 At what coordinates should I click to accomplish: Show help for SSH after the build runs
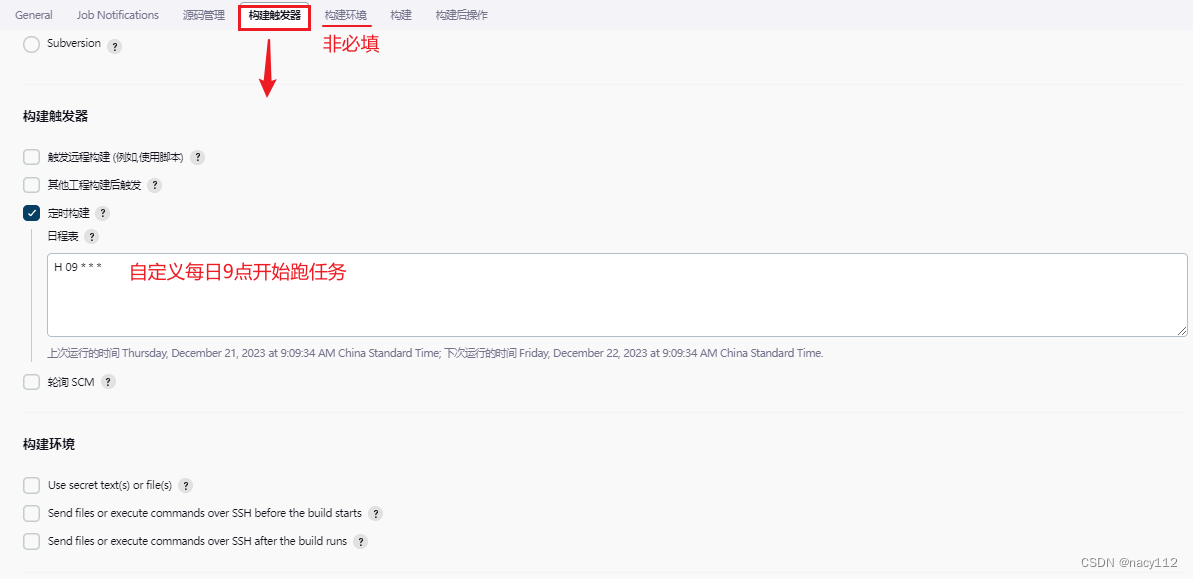[x=361, y=542]
